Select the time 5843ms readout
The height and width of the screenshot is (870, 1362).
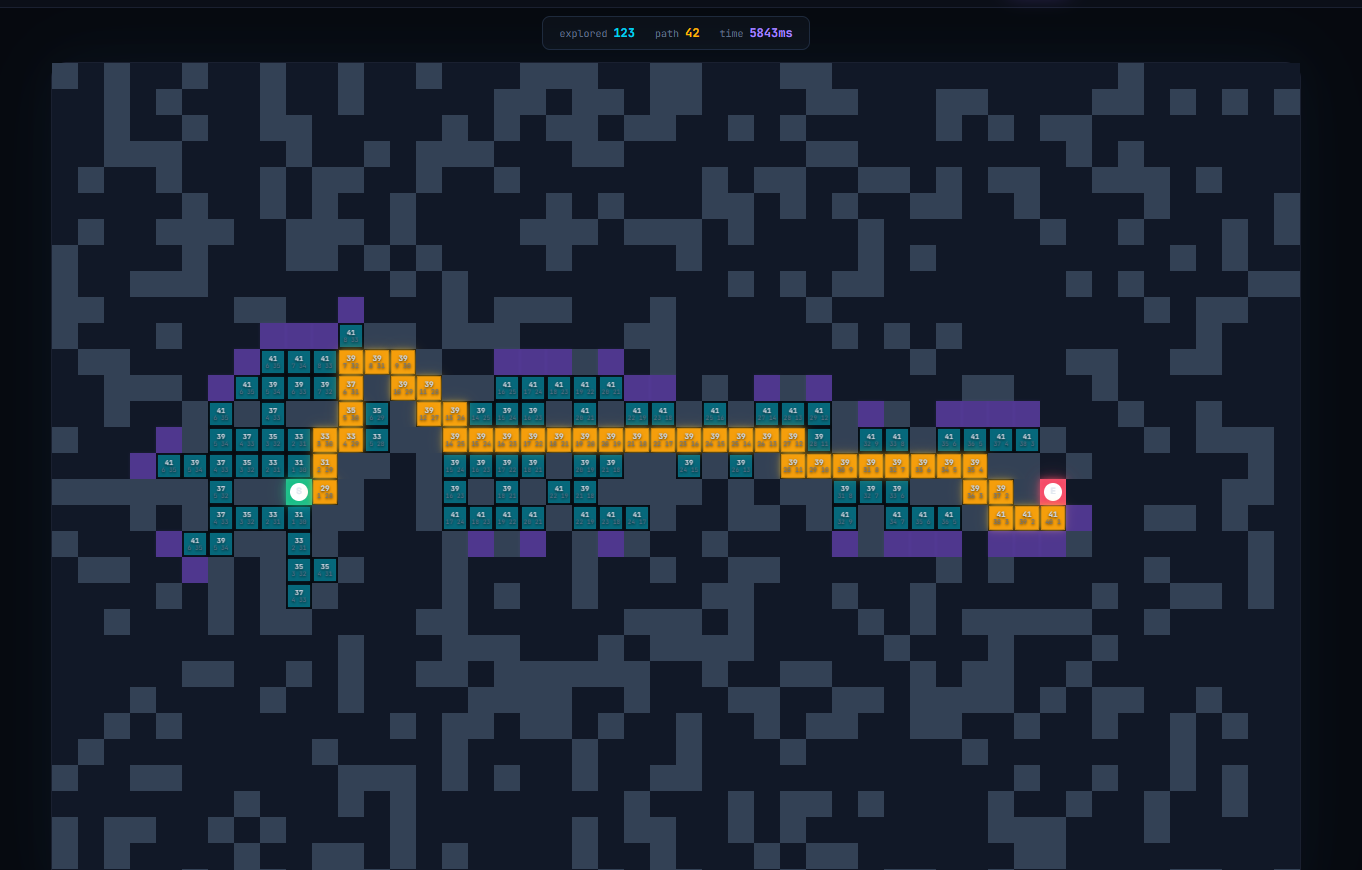756,33
